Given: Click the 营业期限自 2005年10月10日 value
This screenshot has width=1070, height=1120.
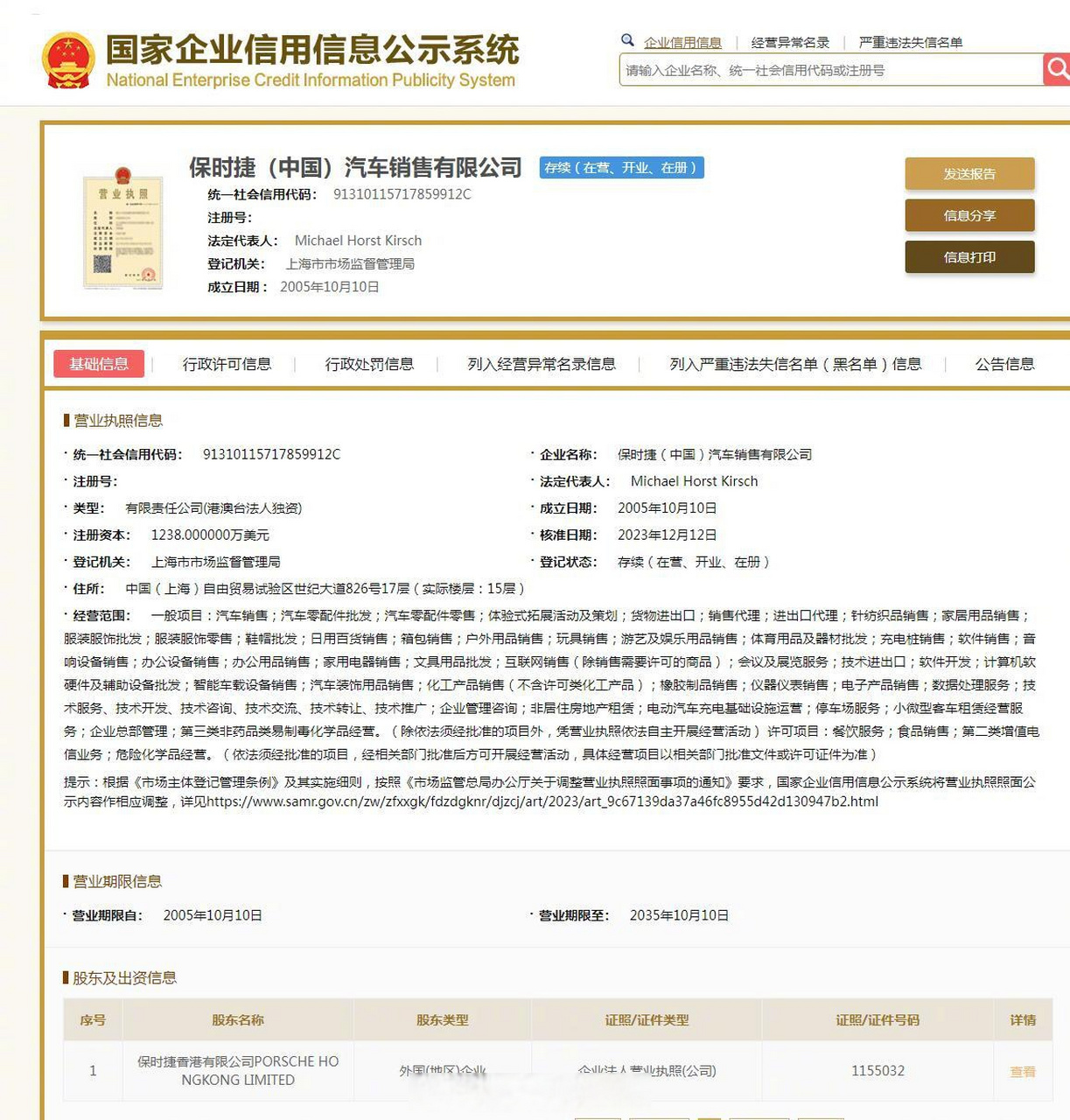Looking at the screenshot, I should [213, 915].
